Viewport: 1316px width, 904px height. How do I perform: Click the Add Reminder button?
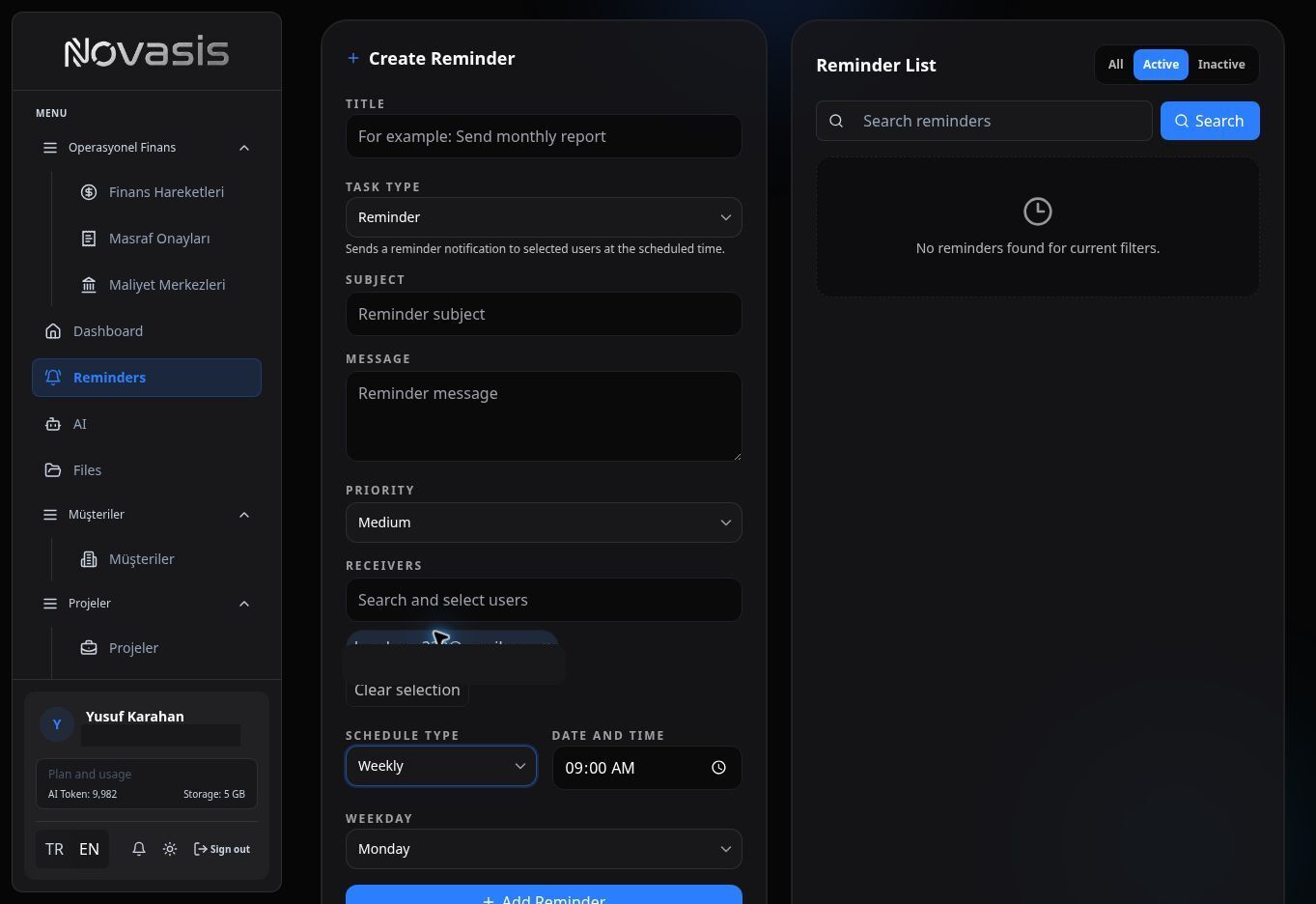[544, 895]
